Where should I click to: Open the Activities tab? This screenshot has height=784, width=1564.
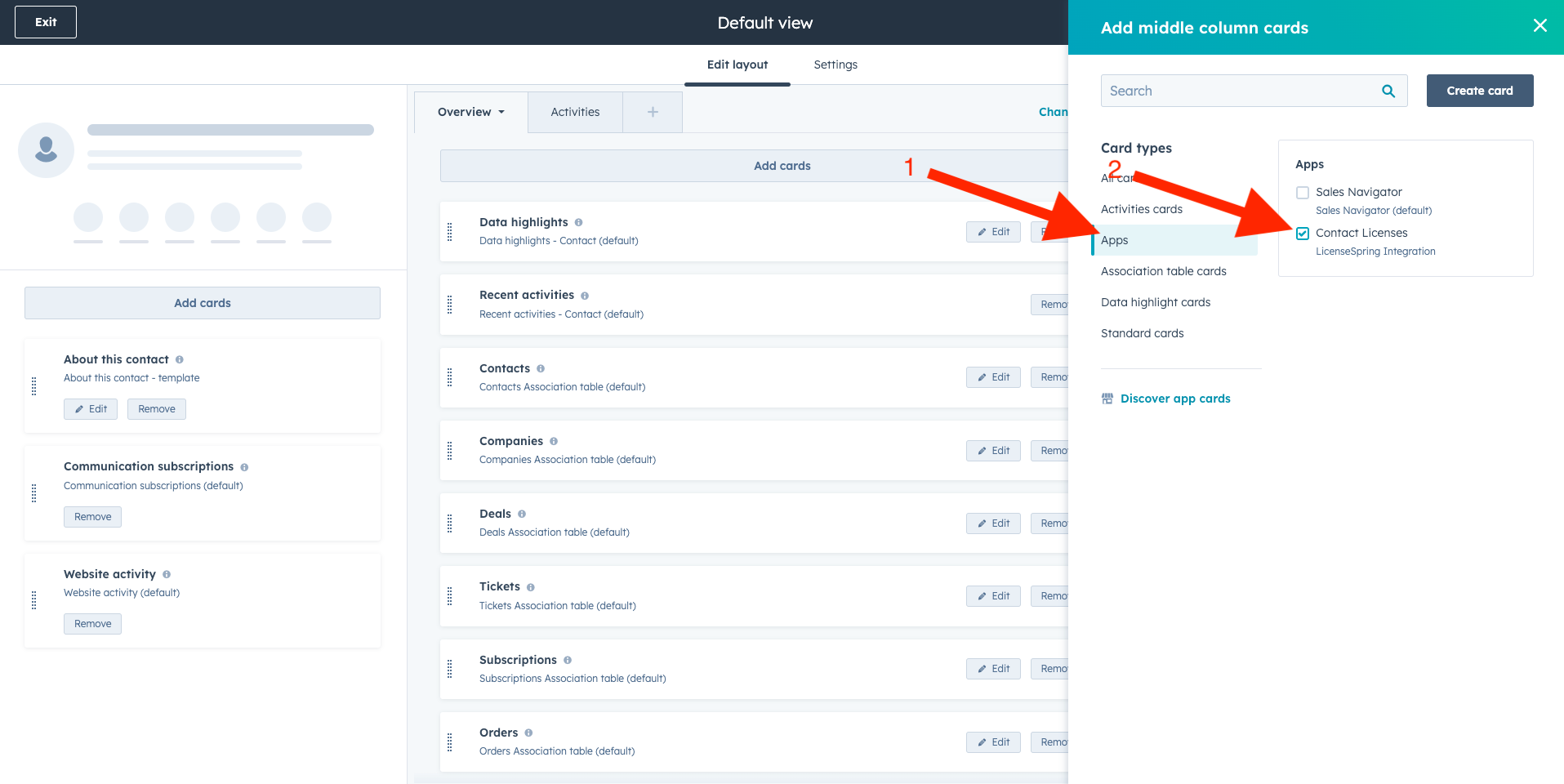pyautogui.click(x=575, y=112)
